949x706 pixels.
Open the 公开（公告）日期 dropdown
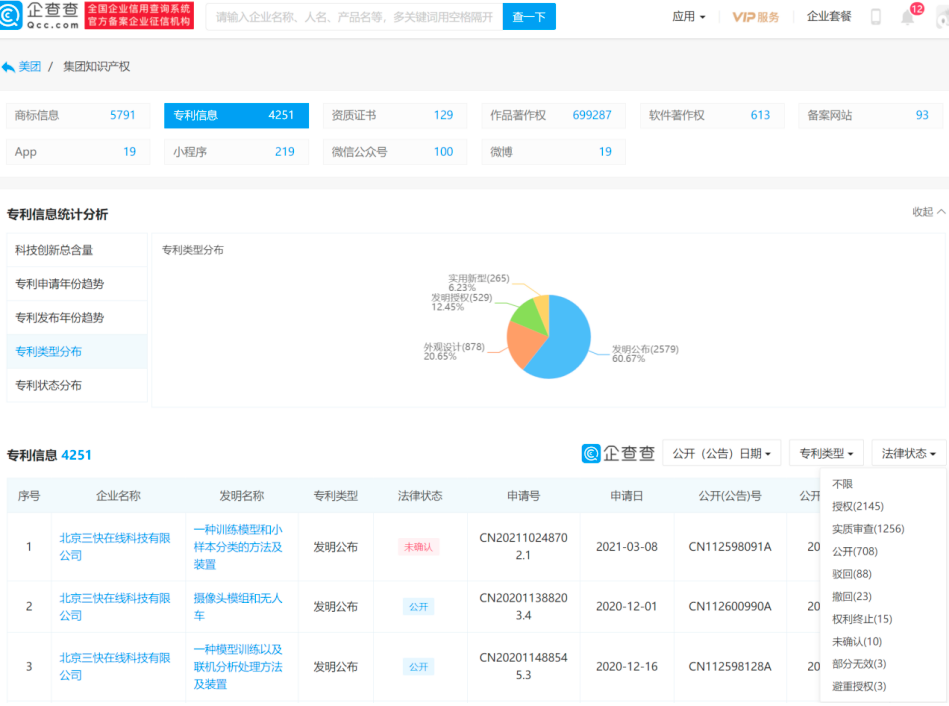click(x=721, y=454)
